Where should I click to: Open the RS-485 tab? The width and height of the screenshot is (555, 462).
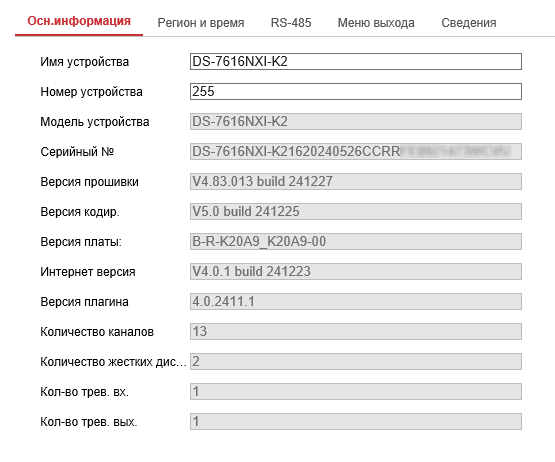tap(291, 23)
